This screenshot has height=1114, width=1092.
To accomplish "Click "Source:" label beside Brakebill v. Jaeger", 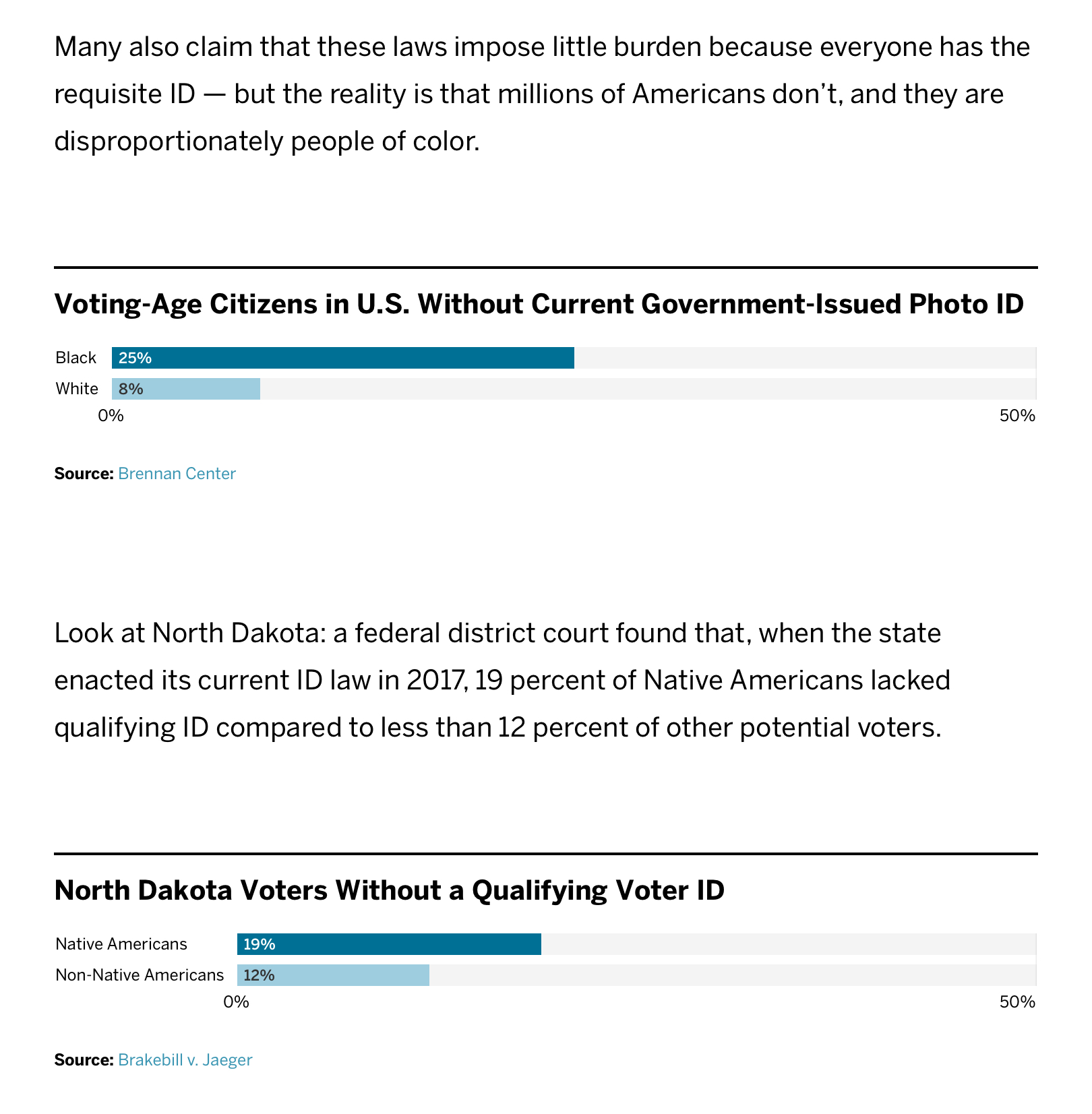I will click(x=84, y=1060).
